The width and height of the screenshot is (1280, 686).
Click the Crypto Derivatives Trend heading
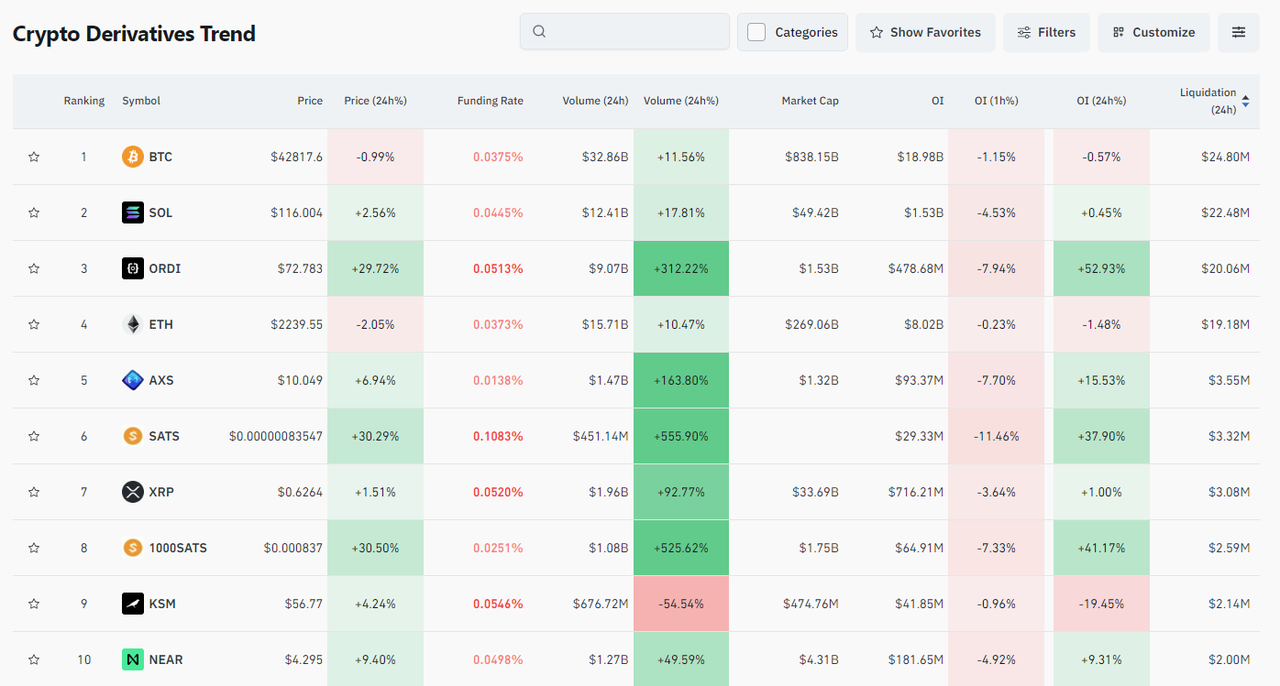click(134, 34)
